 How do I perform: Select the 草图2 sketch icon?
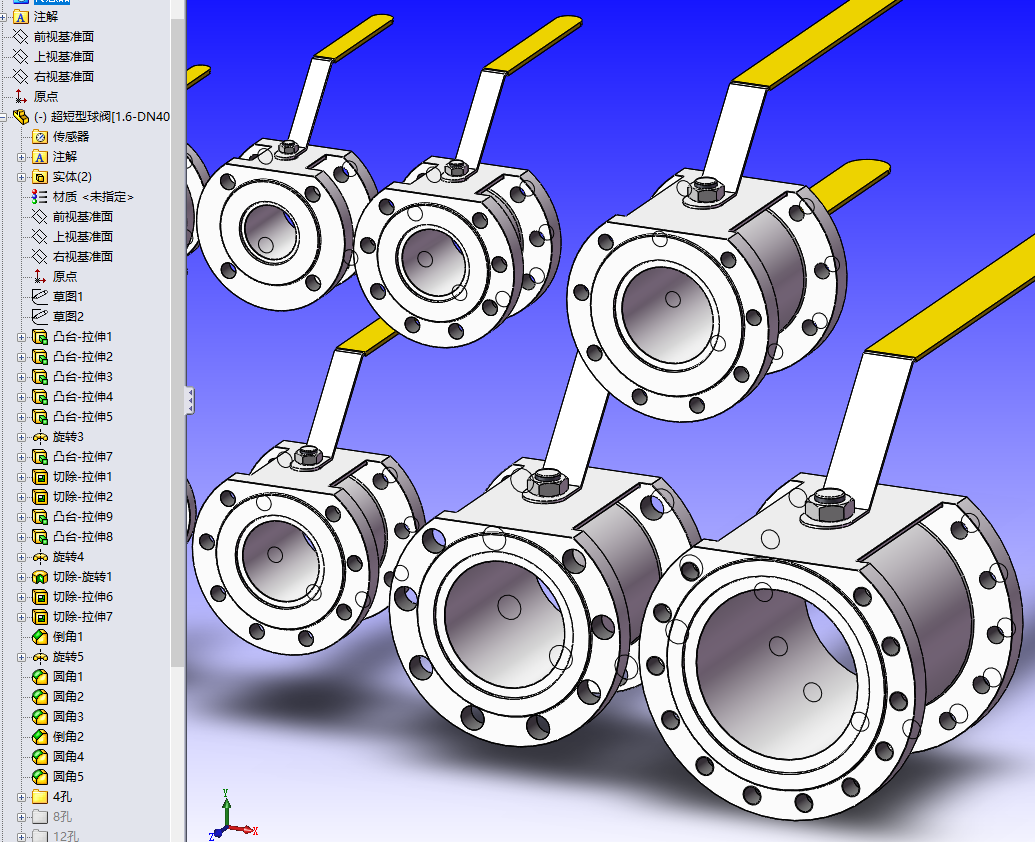(40, 316)
